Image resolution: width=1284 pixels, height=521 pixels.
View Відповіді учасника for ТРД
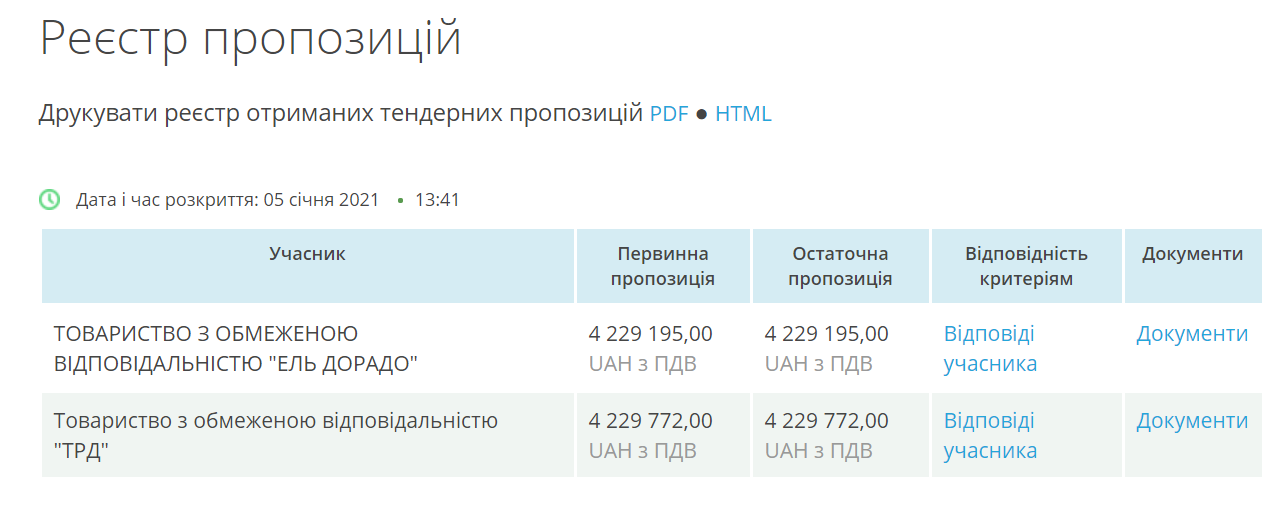[990, 435]
